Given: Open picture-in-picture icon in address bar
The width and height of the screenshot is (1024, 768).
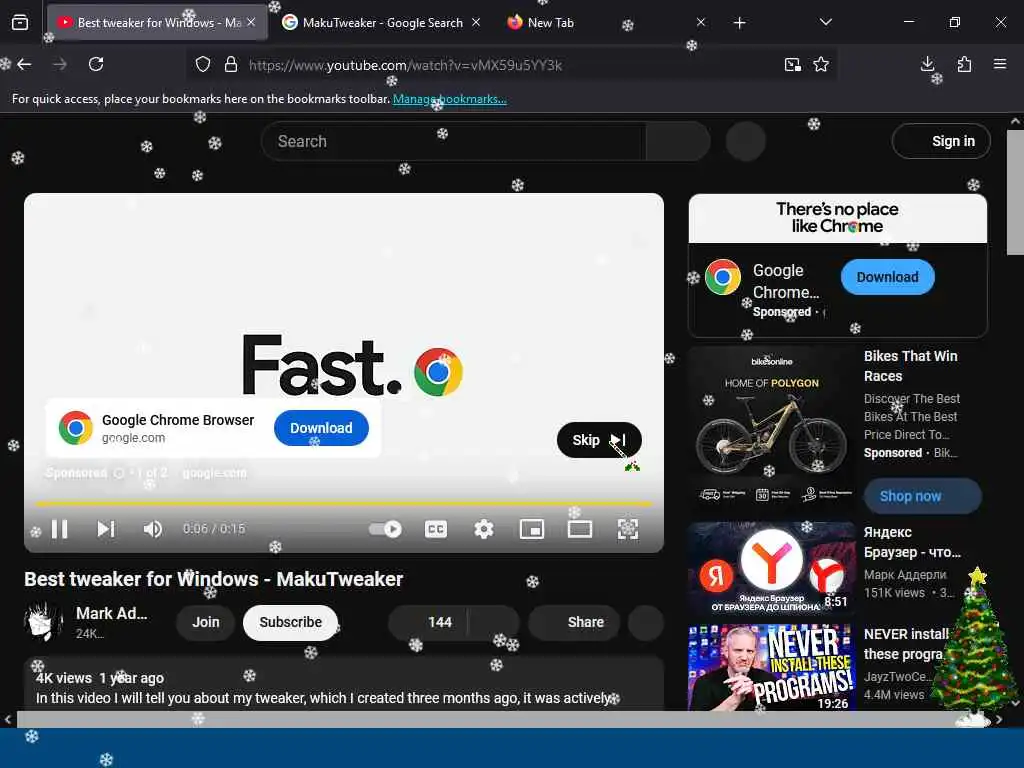Looking at the screenshot, I should coord(792,65).
